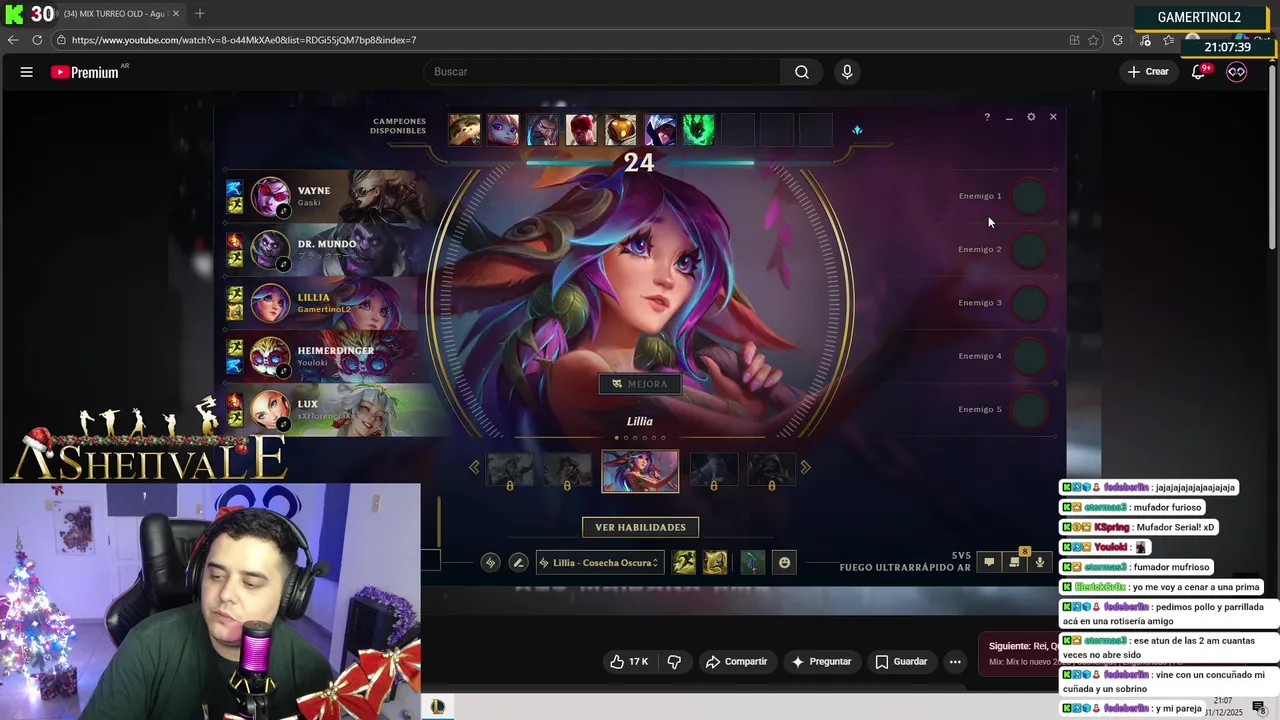Screen dimensions: 1280x720
Task: Open more actions three-dot menu
Action: 955,662
